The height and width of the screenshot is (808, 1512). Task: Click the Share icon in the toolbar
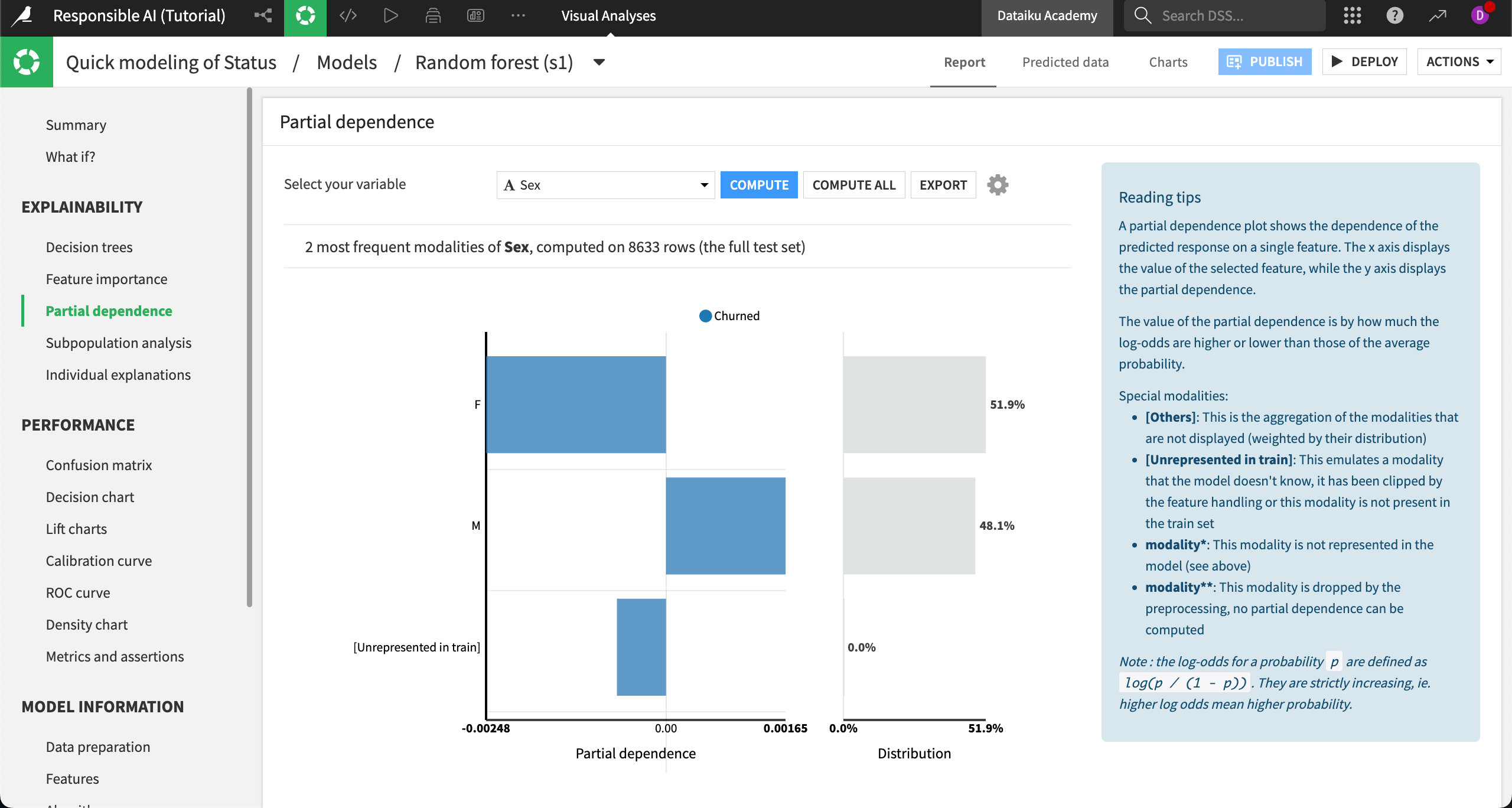point(263,15)
